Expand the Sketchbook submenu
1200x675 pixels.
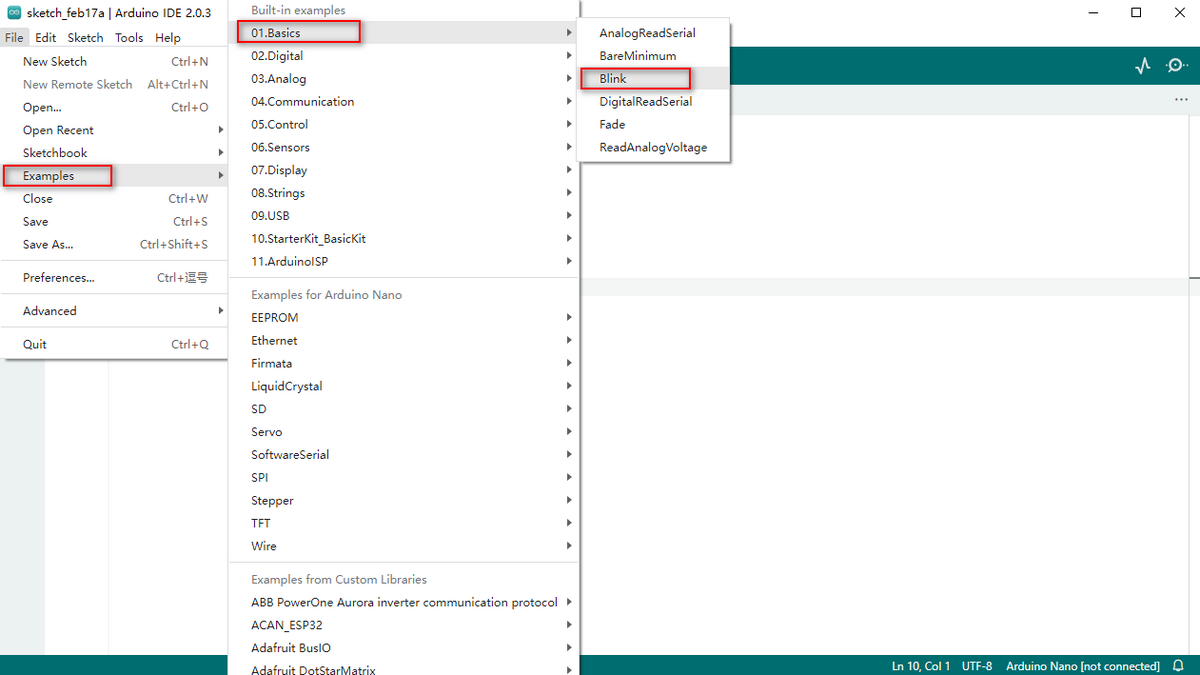click(x=114, y=153)
